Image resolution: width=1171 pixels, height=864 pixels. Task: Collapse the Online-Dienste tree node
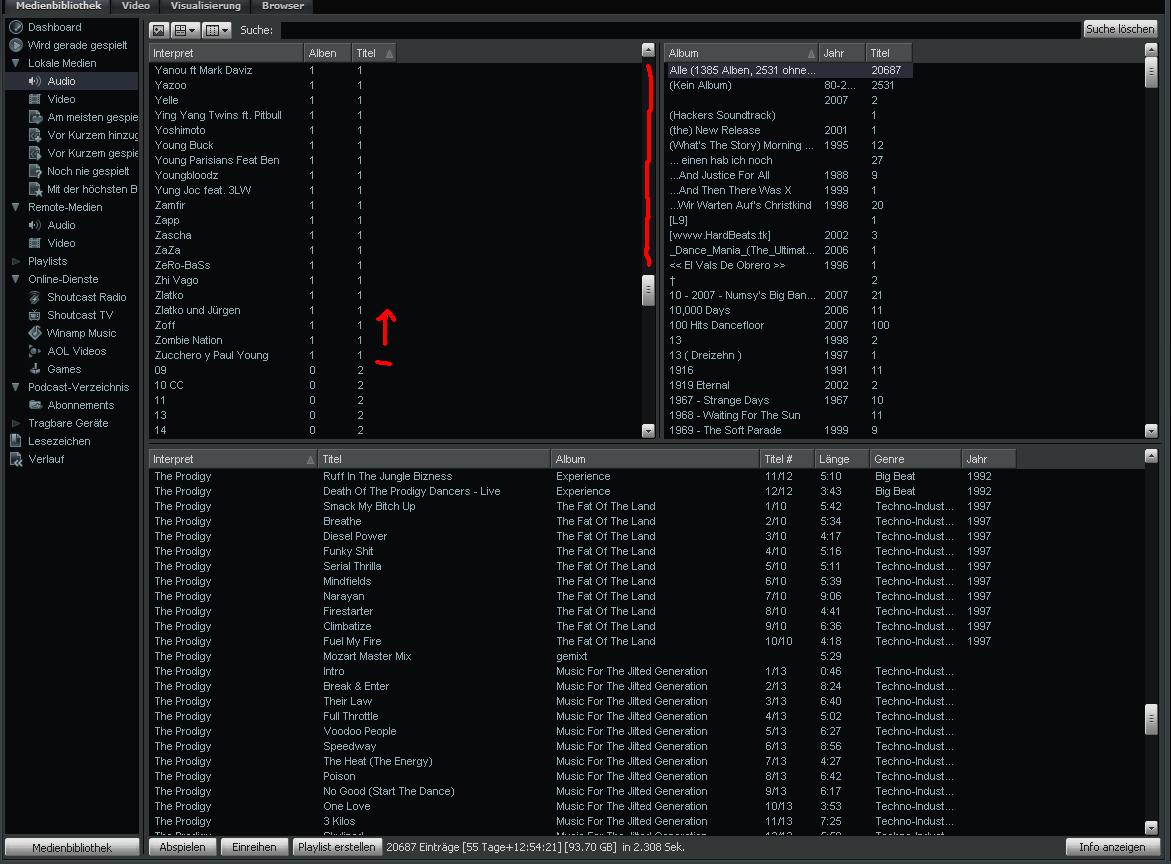click(16, 279)
